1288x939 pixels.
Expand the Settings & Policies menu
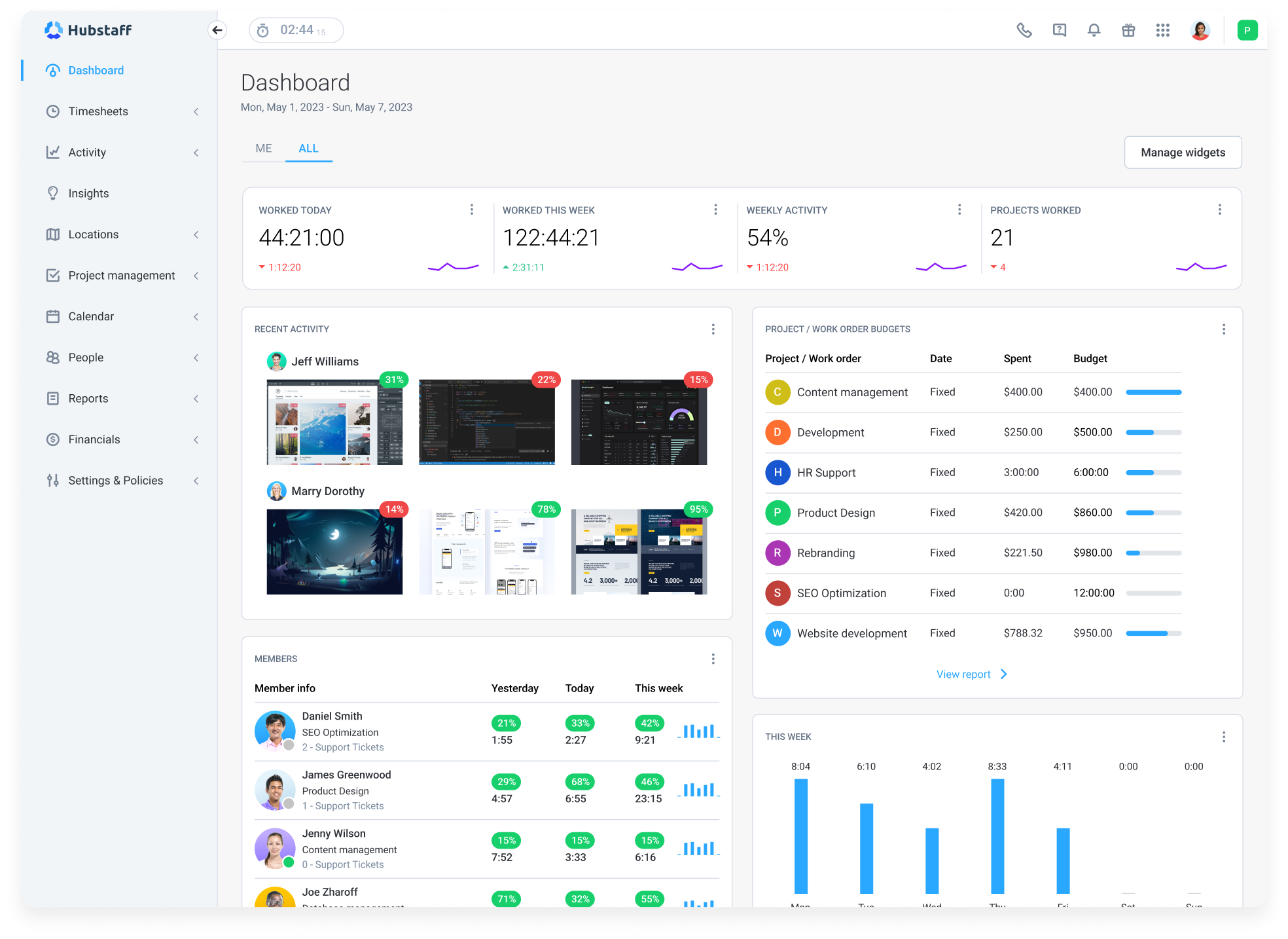[196, 480]
